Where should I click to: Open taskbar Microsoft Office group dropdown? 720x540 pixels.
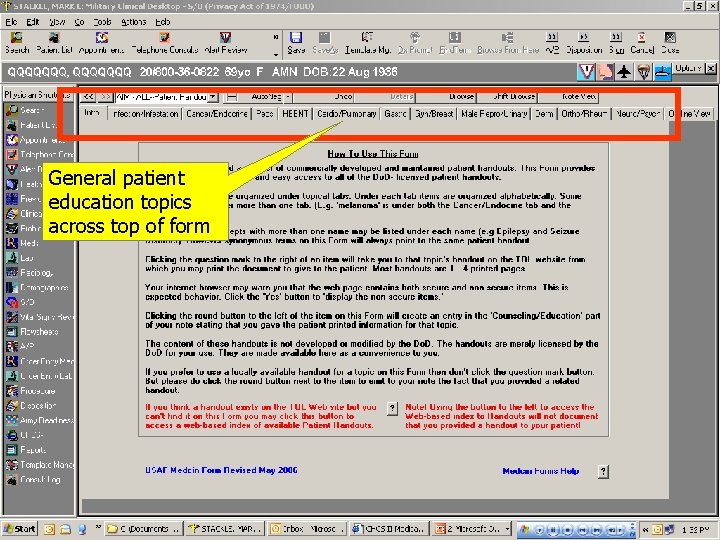[x=507, y=529]
